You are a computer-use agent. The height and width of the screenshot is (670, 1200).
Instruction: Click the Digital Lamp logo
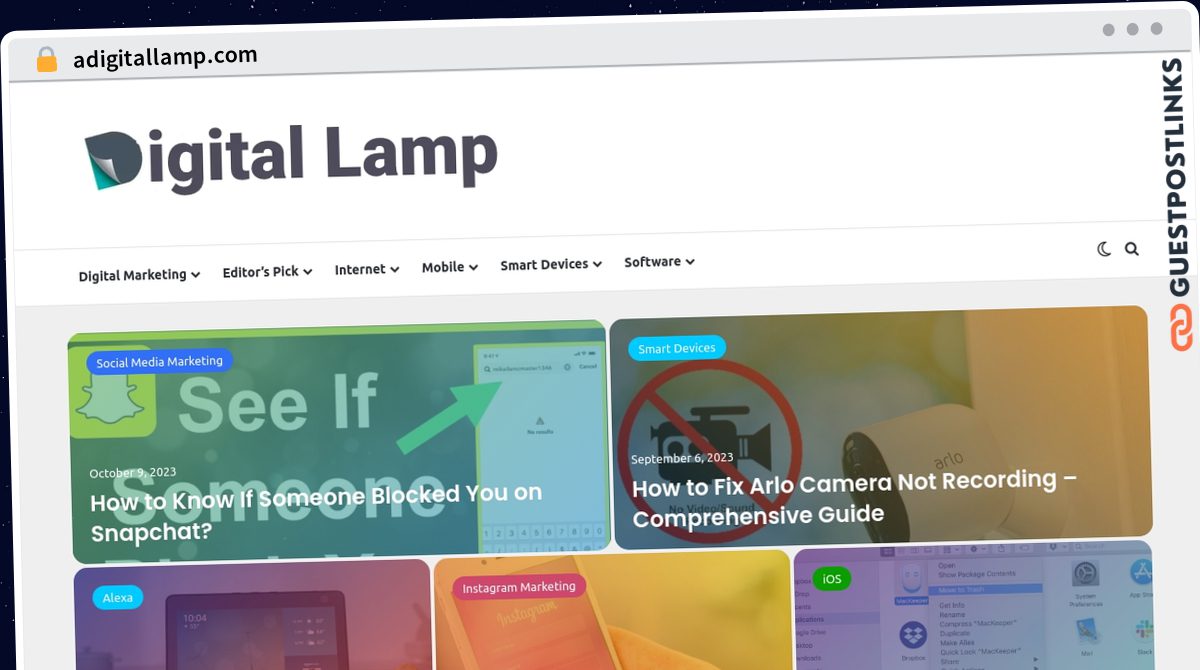(x=291, y=158)
